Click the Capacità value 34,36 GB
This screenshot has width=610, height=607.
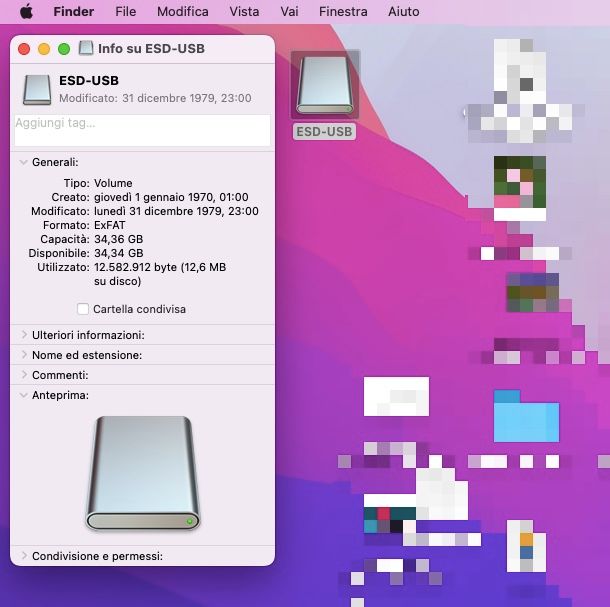coord(119,239)
